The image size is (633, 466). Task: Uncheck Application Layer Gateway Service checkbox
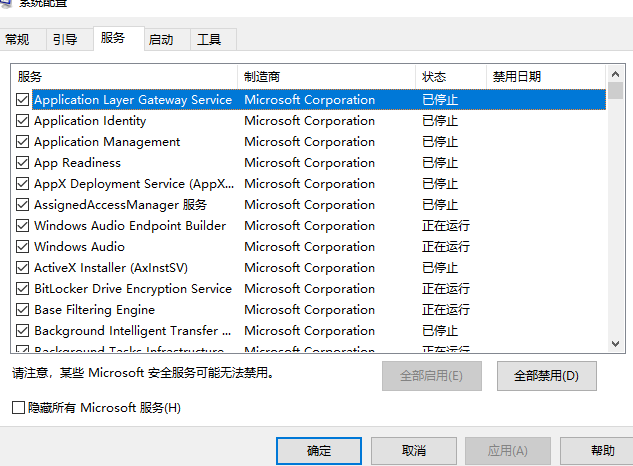(23, 100)
